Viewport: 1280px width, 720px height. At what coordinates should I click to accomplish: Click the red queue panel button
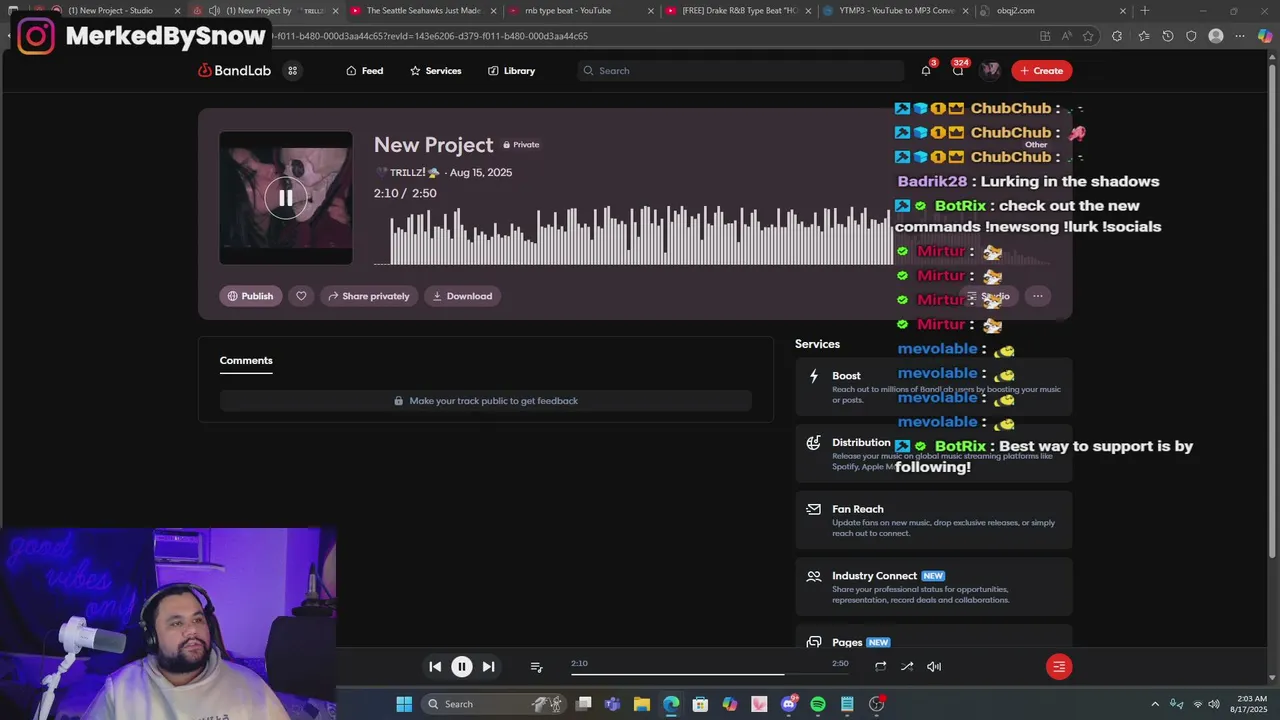[x=1059, y=667]
